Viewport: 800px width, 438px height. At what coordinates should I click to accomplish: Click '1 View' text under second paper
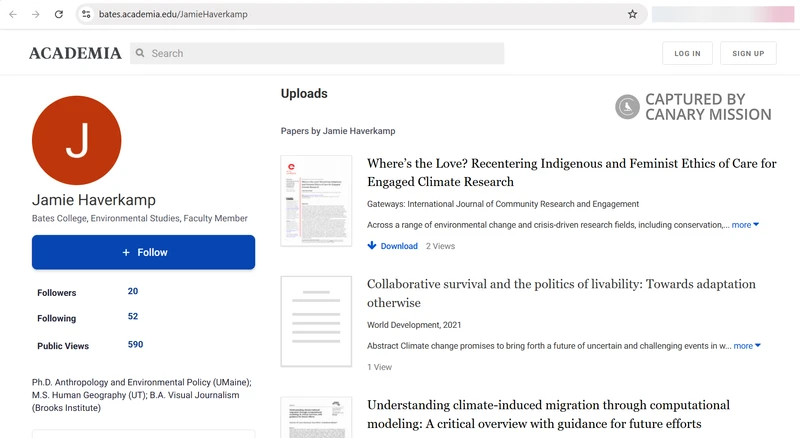pyautogui.click(x=380, y=367)
